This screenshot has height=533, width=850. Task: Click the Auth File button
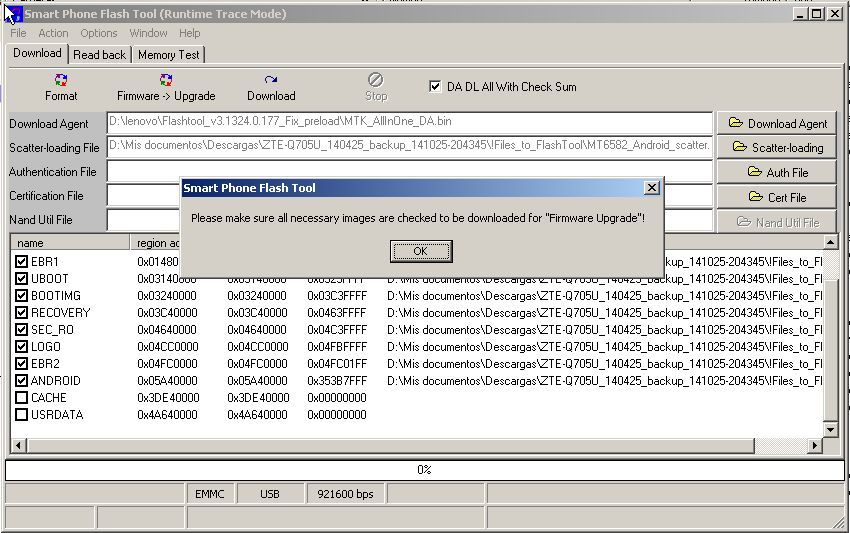tap(777, 172)
